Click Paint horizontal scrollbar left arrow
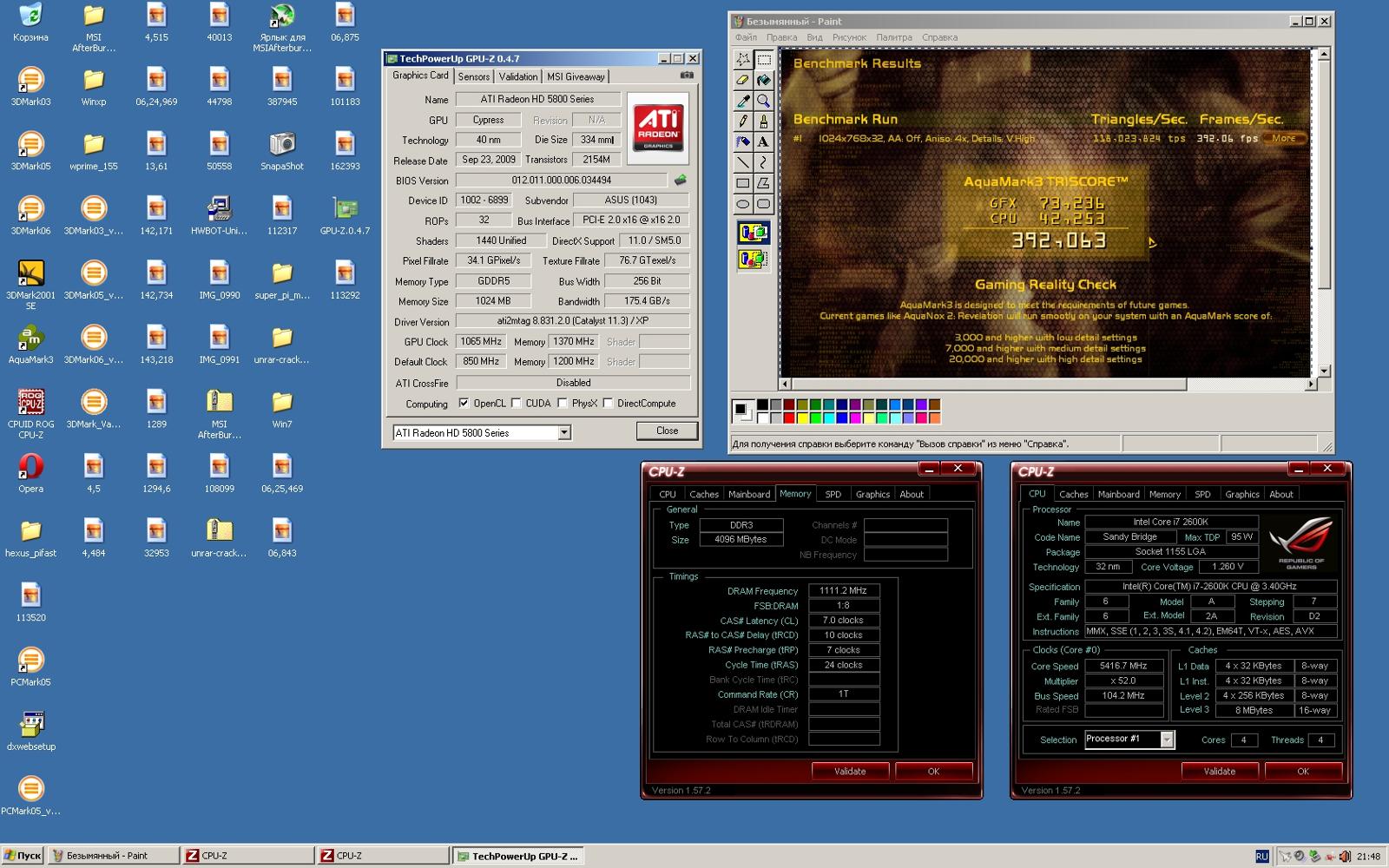The image size is (1389, 868). tap(786, 383)
